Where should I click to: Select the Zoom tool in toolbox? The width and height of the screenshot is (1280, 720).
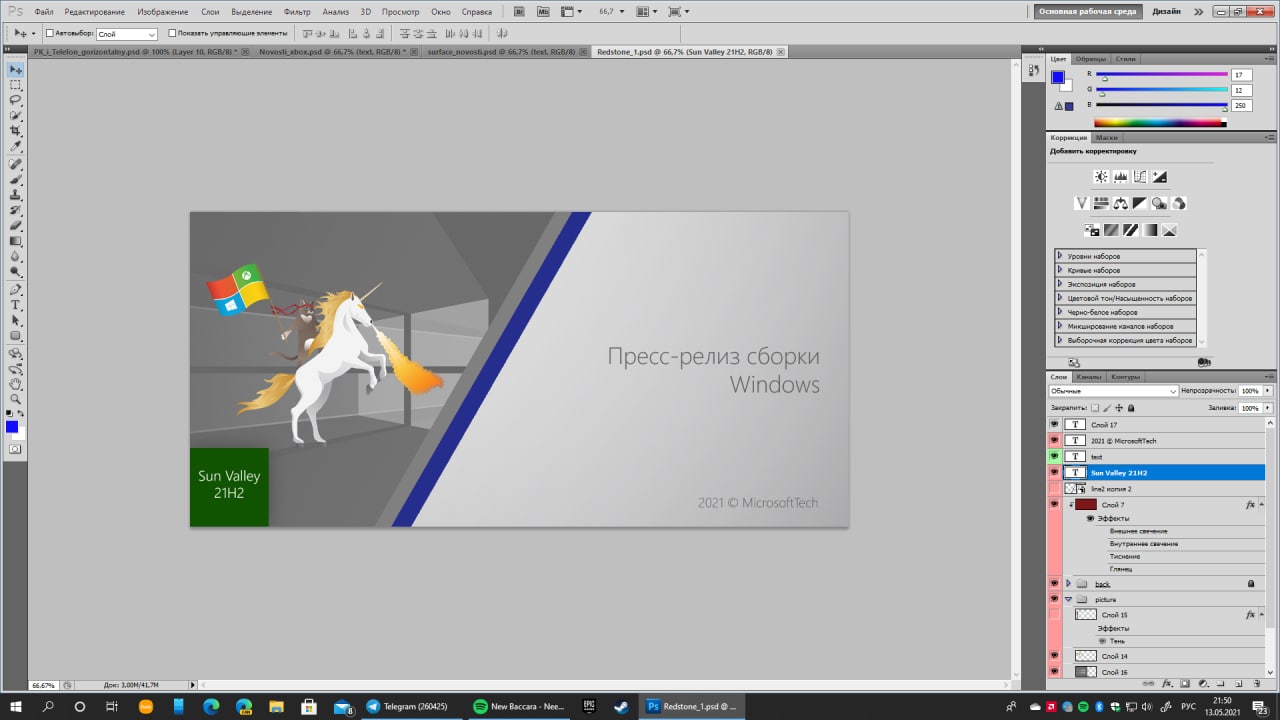[x=15, y=399]
